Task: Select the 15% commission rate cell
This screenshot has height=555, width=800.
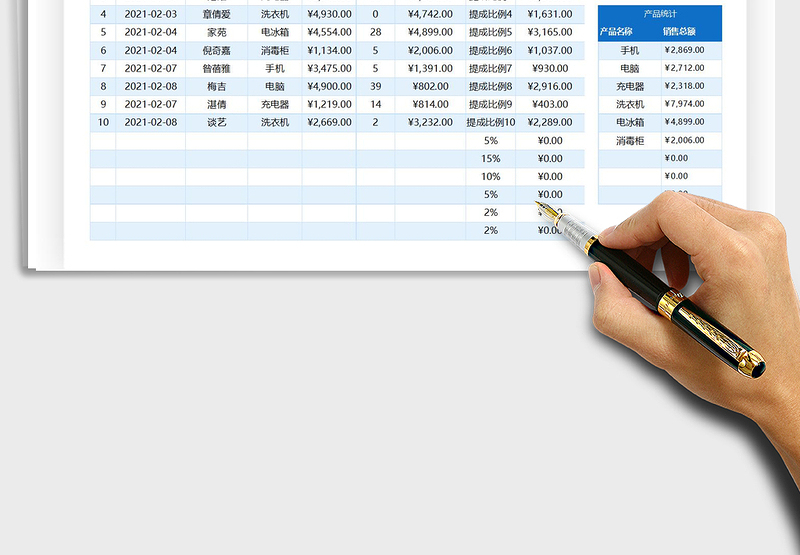Action: pyautogui.click(x=490, y=158)
